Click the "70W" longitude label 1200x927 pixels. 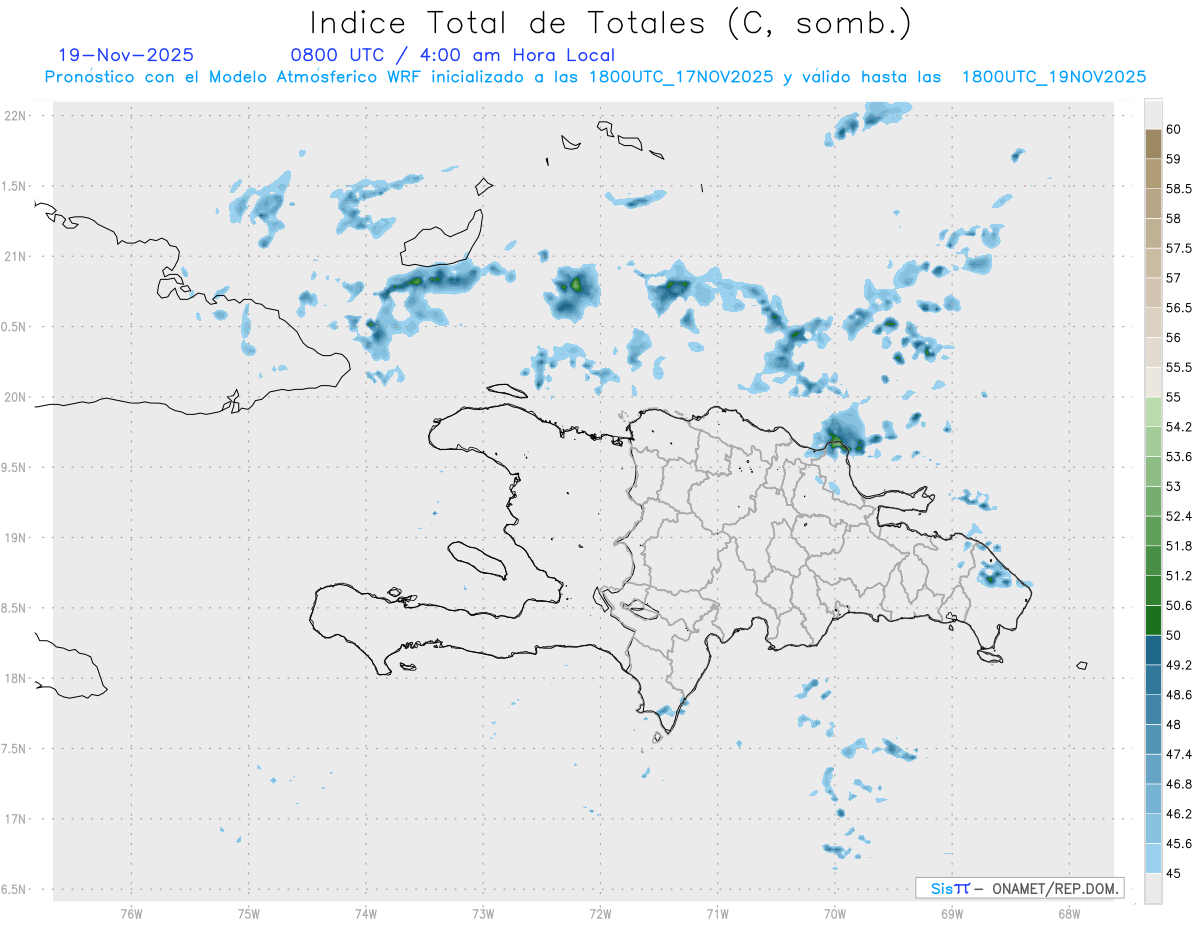834,913
